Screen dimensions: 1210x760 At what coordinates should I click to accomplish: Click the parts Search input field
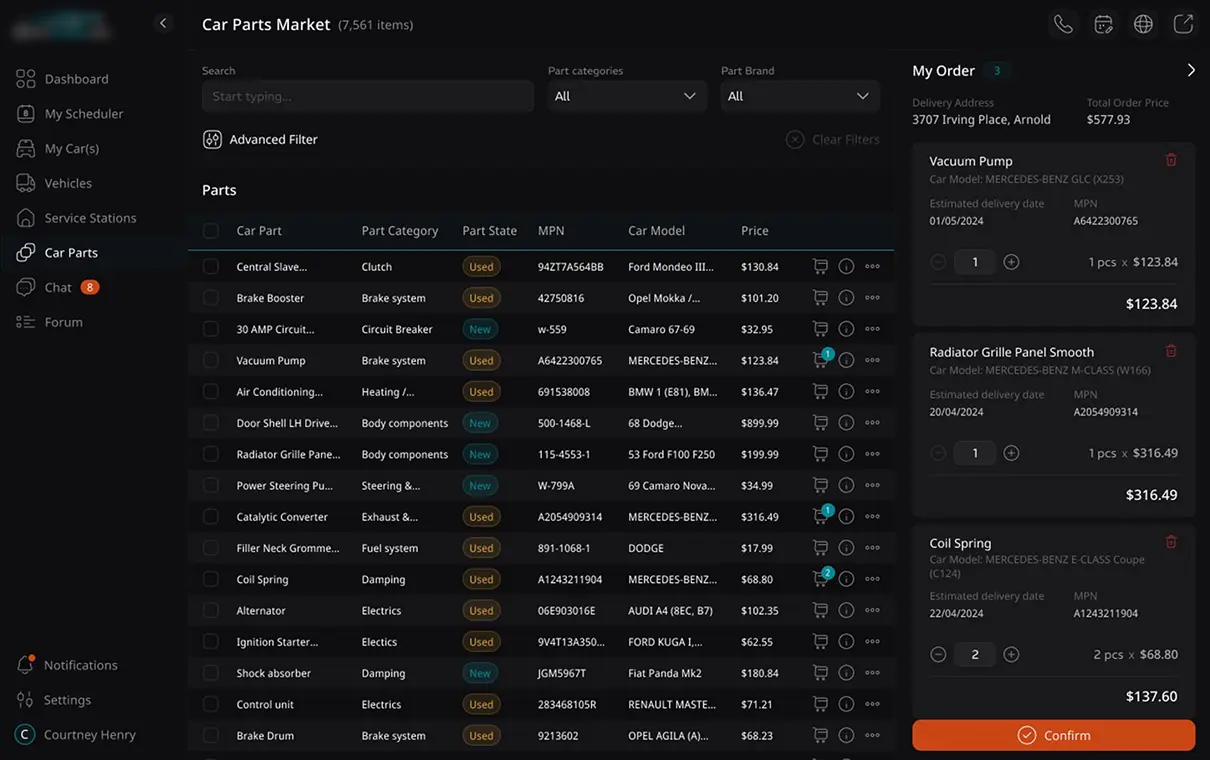coord(368,96)
